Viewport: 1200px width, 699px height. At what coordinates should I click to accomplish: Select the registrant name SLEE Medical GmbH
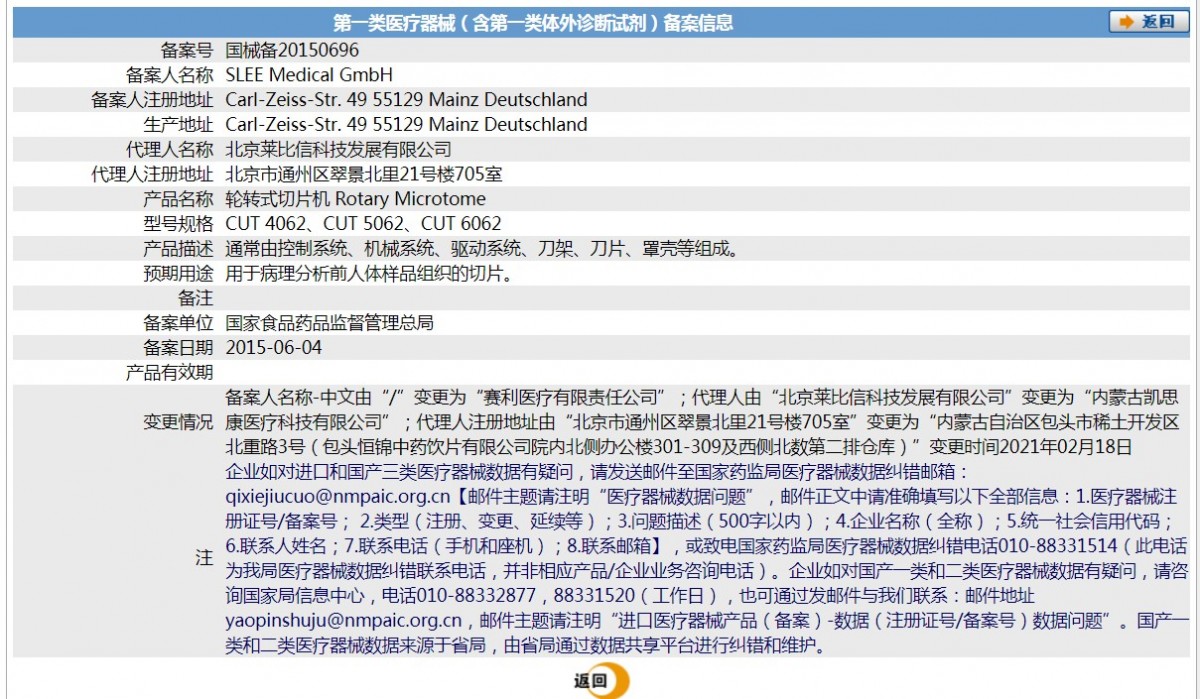point(309,75)
